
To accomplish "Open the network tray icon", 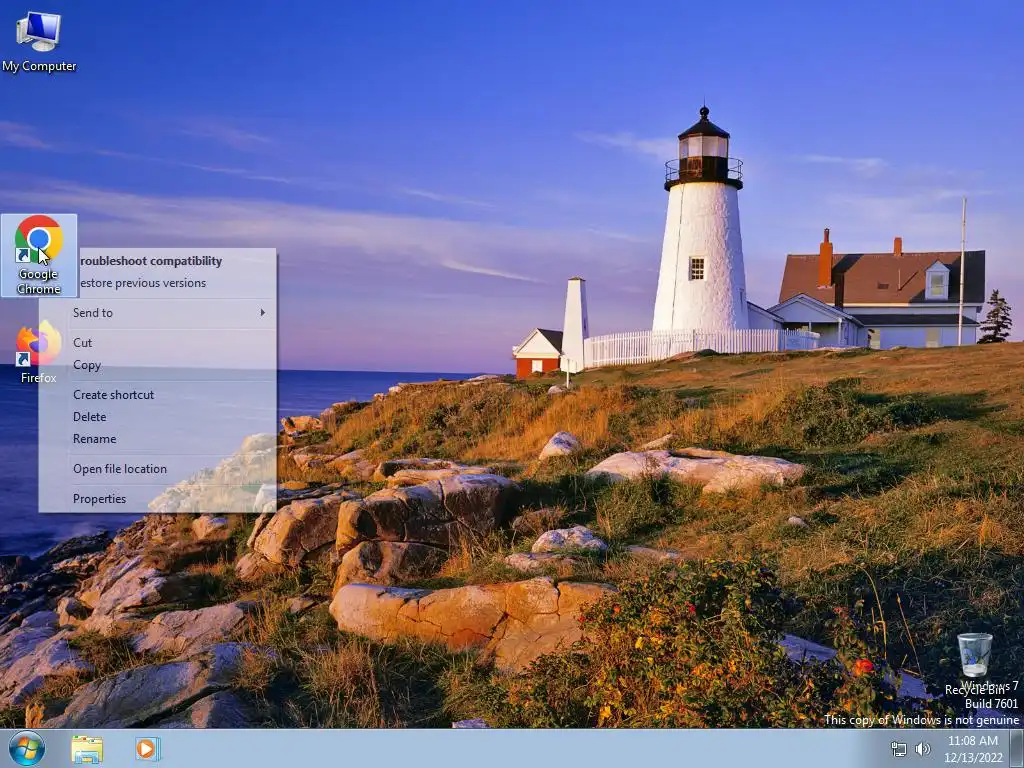I will [899, 749].
